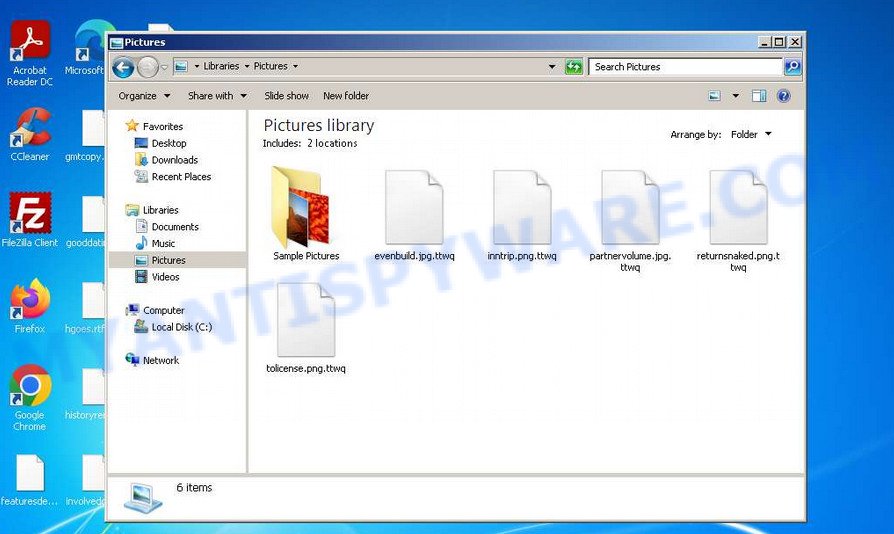Click the library icon in address bar
894x534 pixels.
pyautogui.click(x=181, y=67)
